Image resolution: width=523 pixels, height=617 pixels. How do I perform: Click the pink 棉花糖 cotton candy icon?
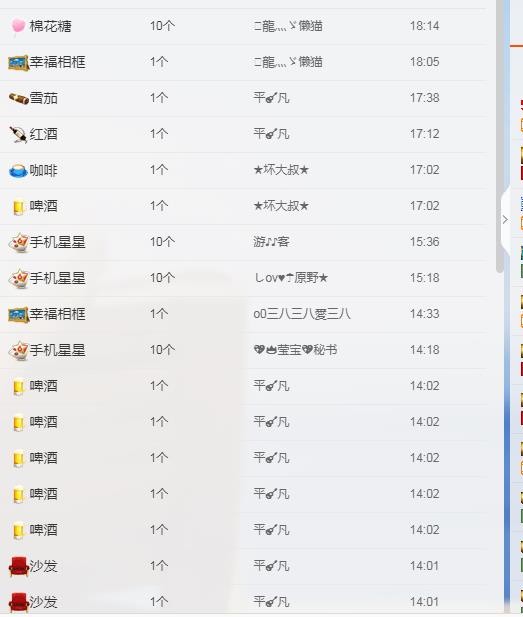click(18, 26)
